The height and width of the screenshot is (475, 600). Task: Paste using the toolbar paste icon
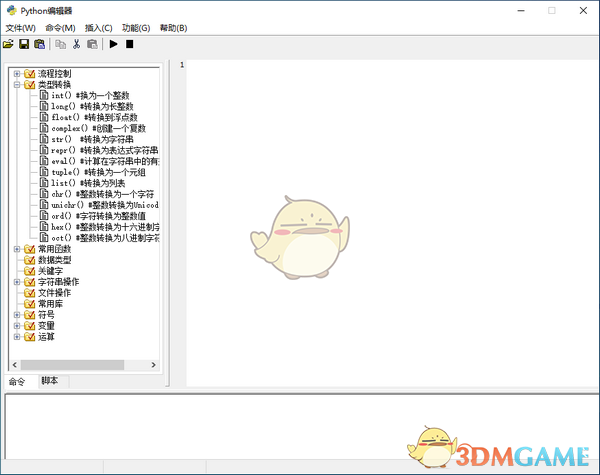[92, 44]
